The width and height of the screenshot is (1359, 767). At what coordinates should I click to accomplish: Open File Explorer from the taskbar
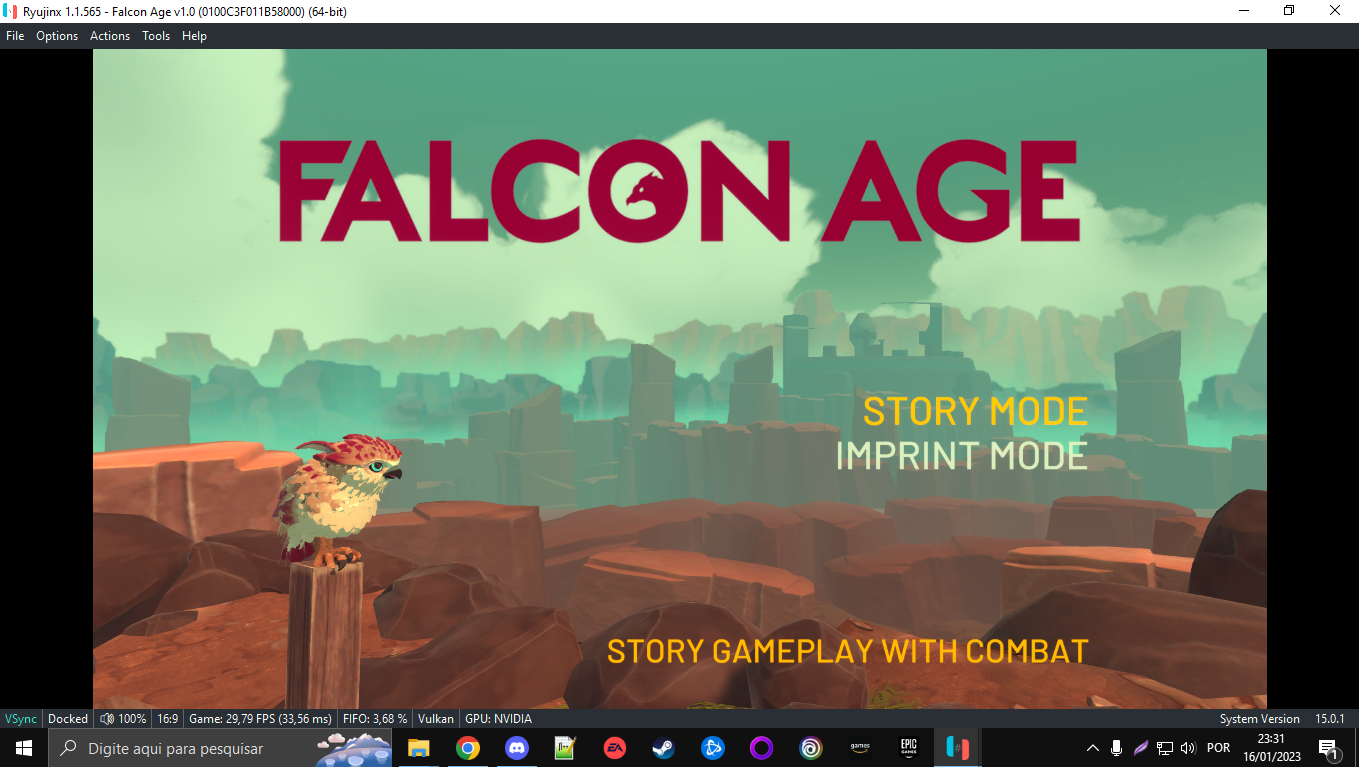[418, 748]
